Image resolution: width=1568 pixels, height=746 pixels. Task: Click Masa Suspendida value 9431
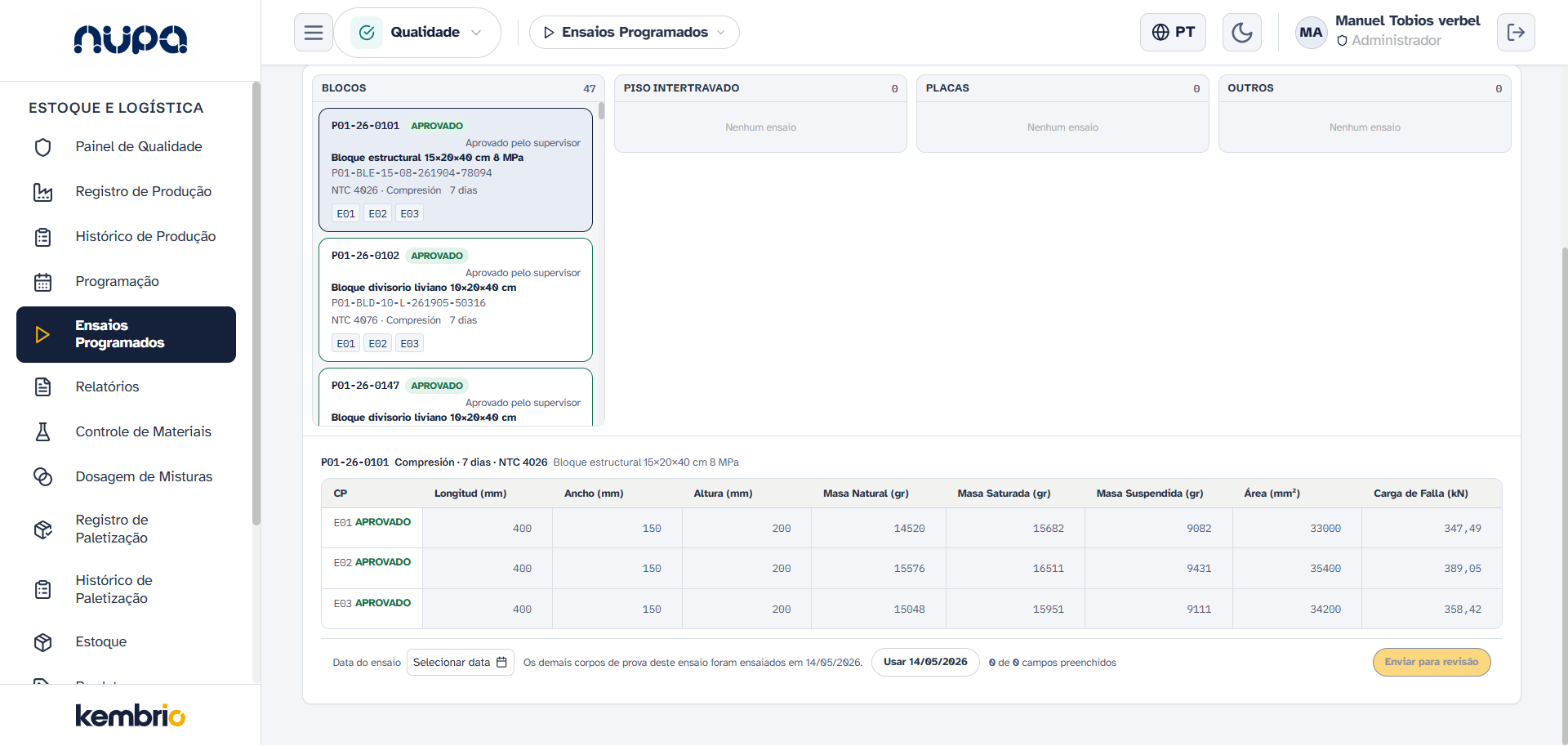1158,568
